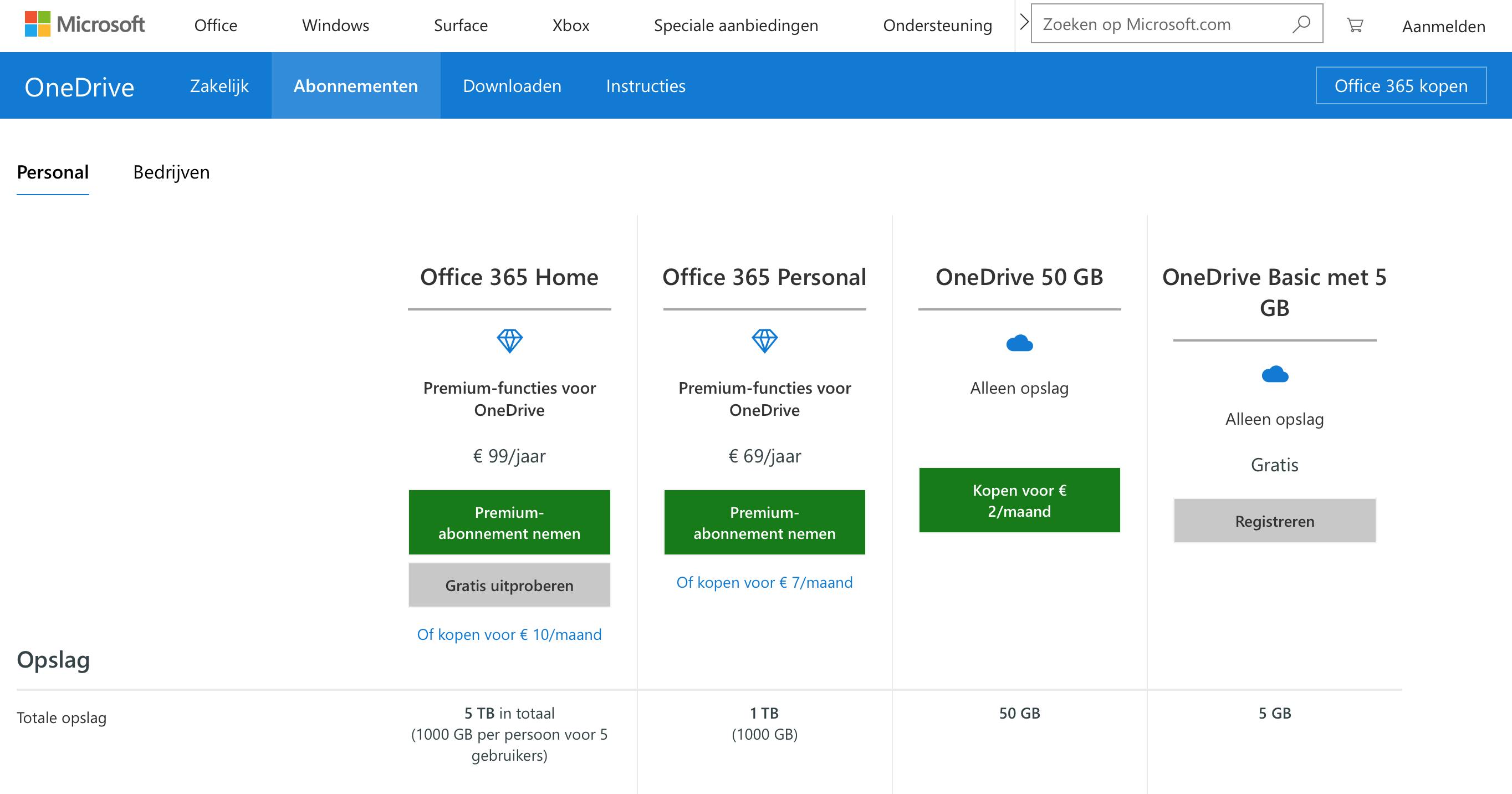This screenshot has height=794, width=1512.
Task: Switch to the Bedrijven tab
Action: click(171, 172)
